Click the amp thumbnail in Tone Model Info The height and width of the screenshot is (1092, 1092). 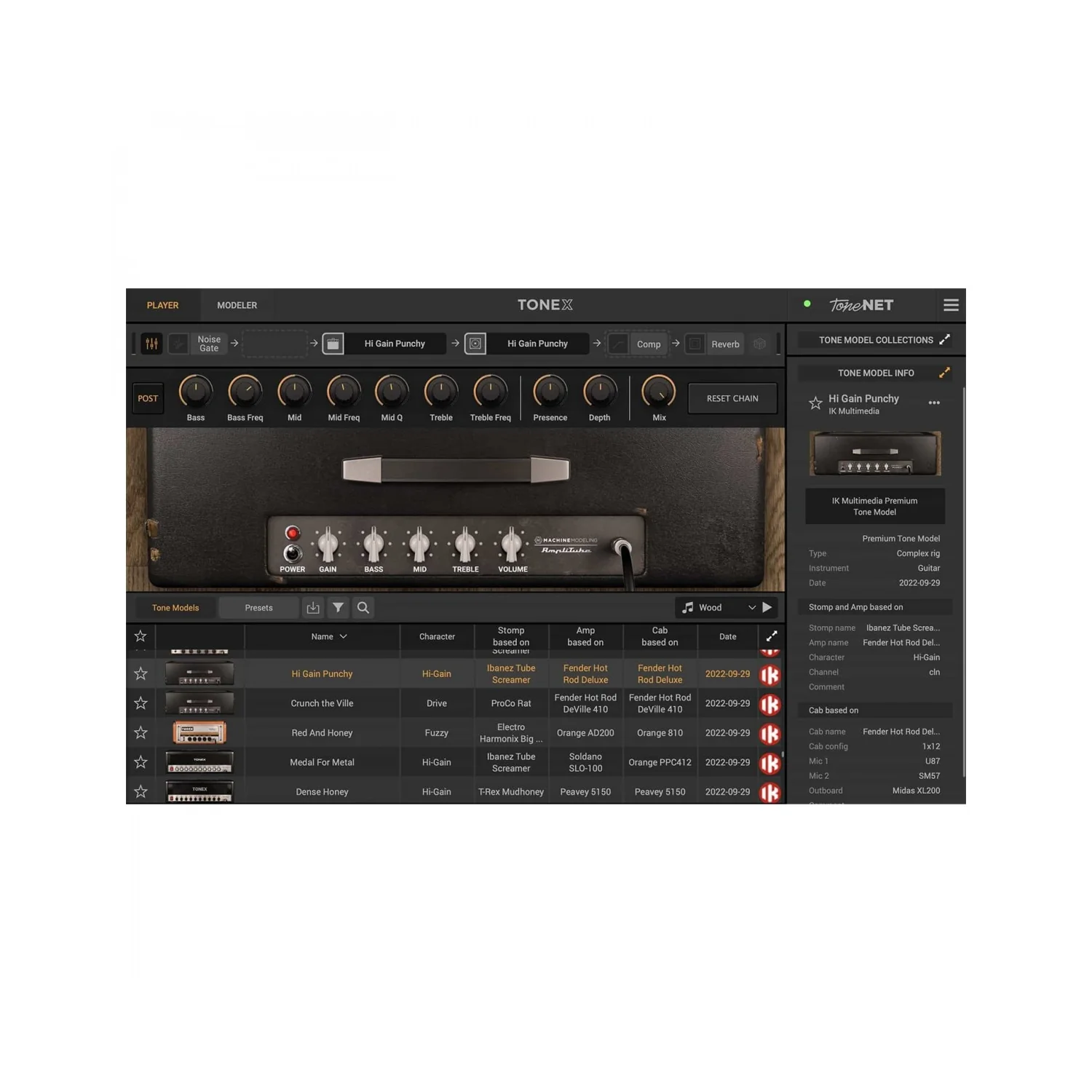[x=875, y=454]
